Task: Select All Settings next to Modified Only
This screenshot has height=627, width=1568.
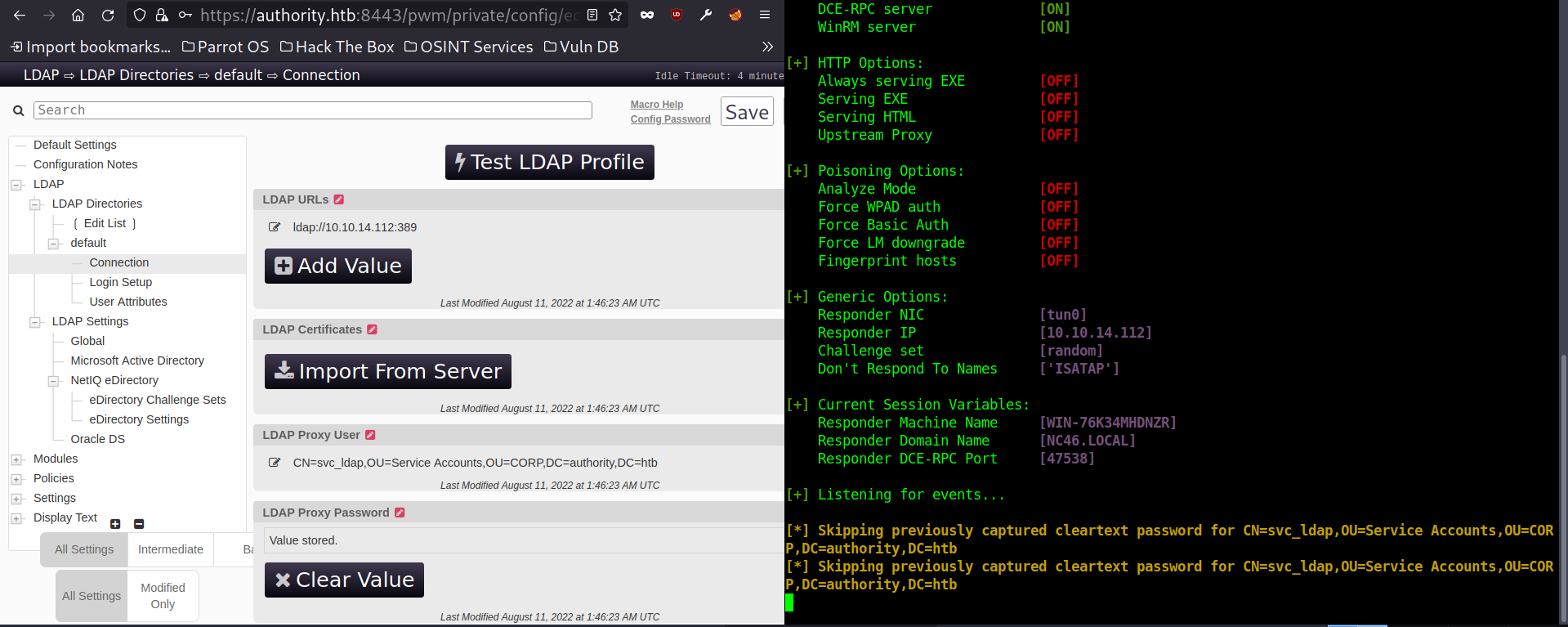Action: (92, 596)
